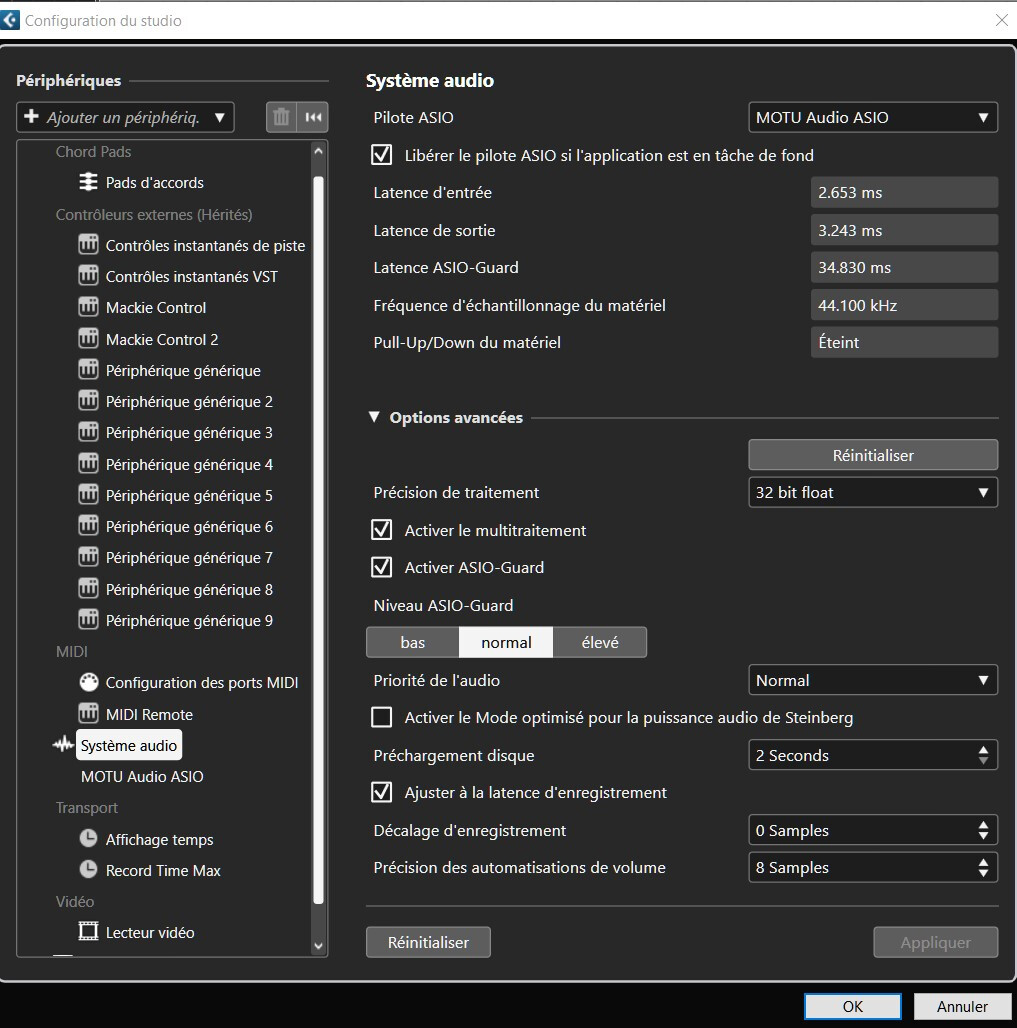Uncheck Activer le multitraitement
This screenshot has width=1017, height=1028.
point(382,530)
